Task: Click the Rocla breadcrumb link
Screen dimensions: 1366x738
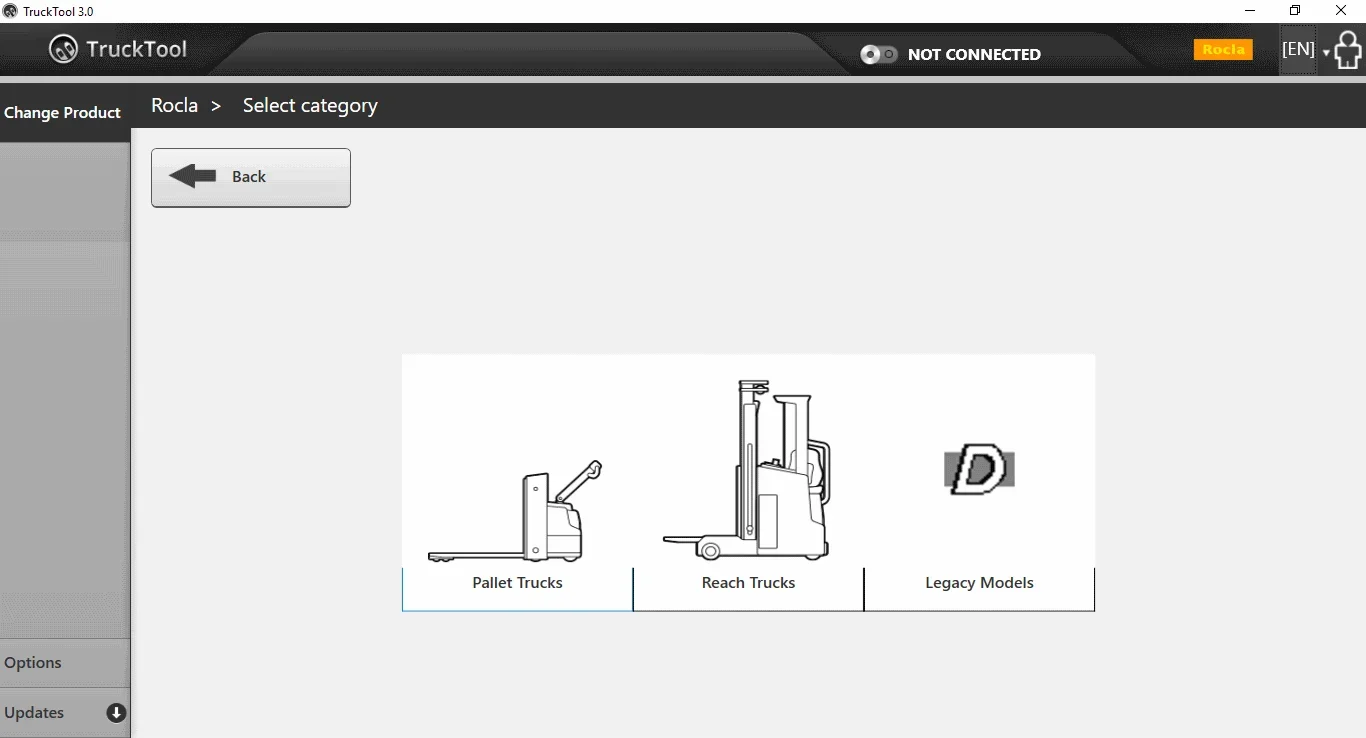Action: click(174, 105)
